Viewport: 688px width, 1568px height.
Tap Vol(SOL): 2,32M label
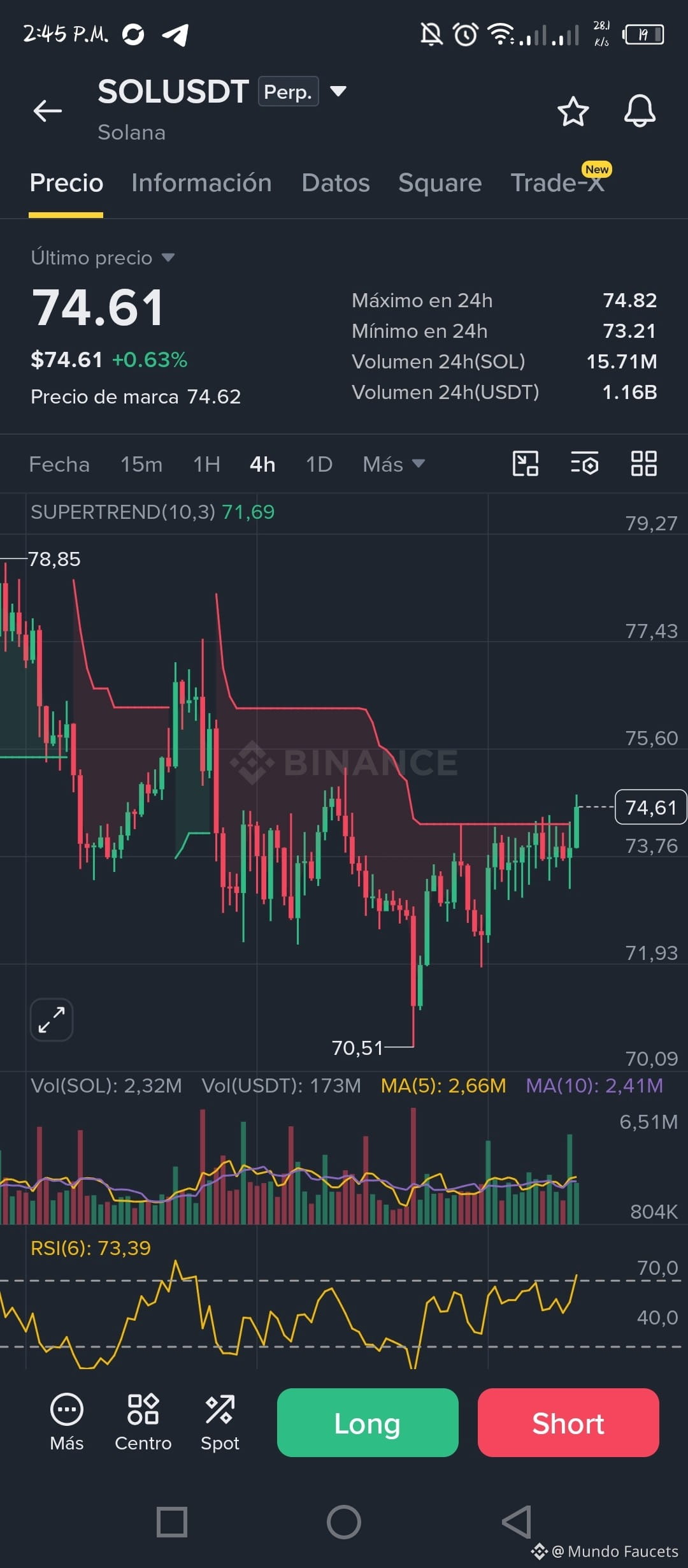[106, 1085]
